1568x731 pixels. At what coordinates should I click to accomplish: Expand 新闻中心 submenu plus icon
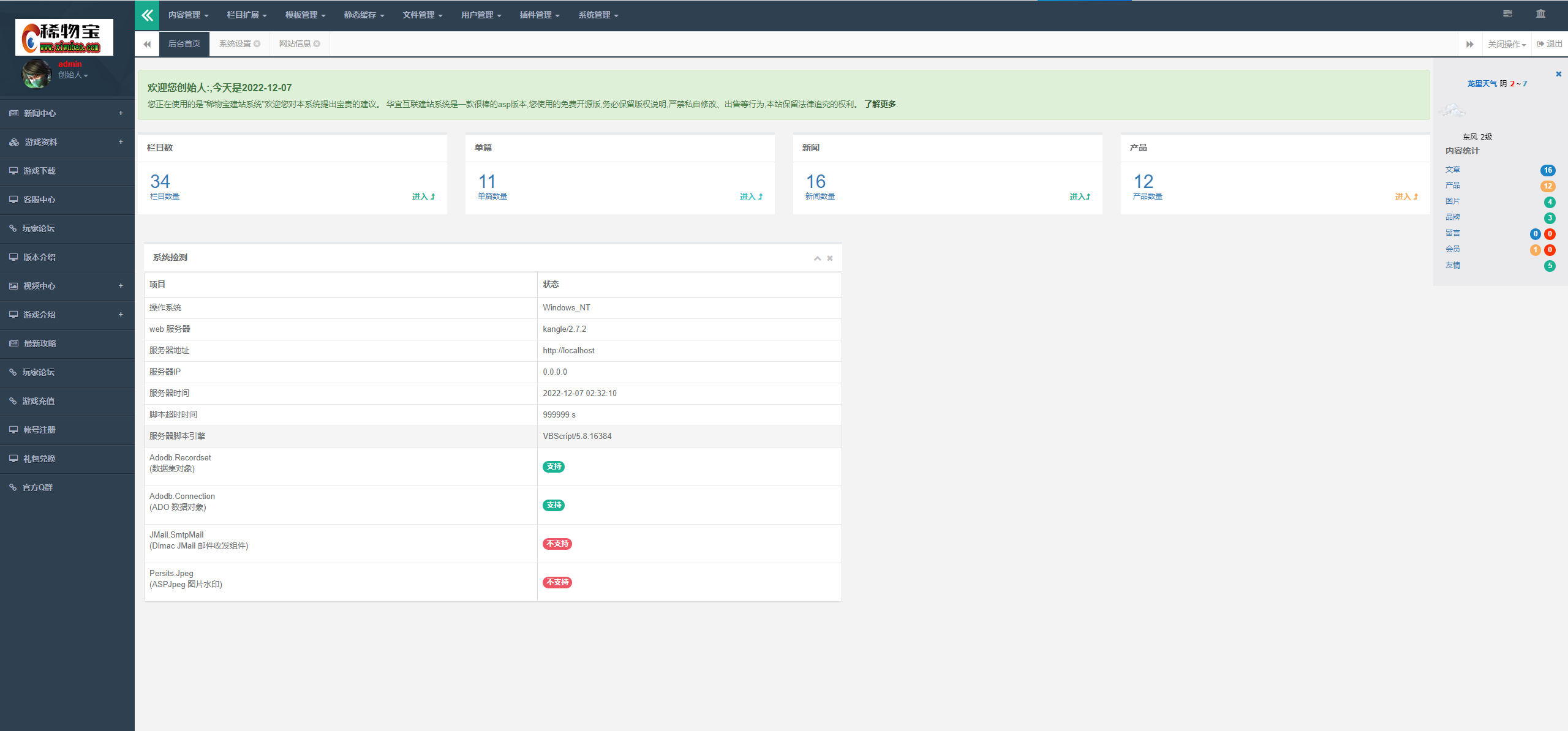pos(121,113)
